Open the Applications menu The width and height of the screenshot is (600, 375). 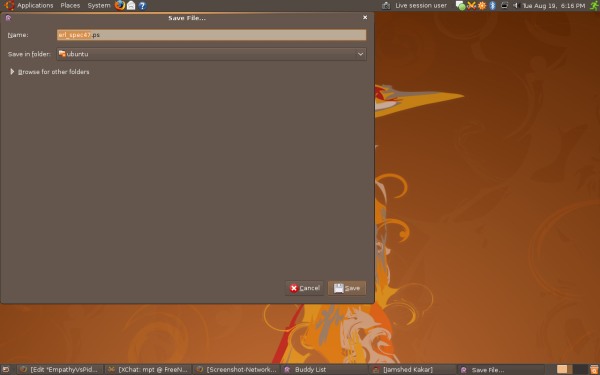tap(35, 5)
